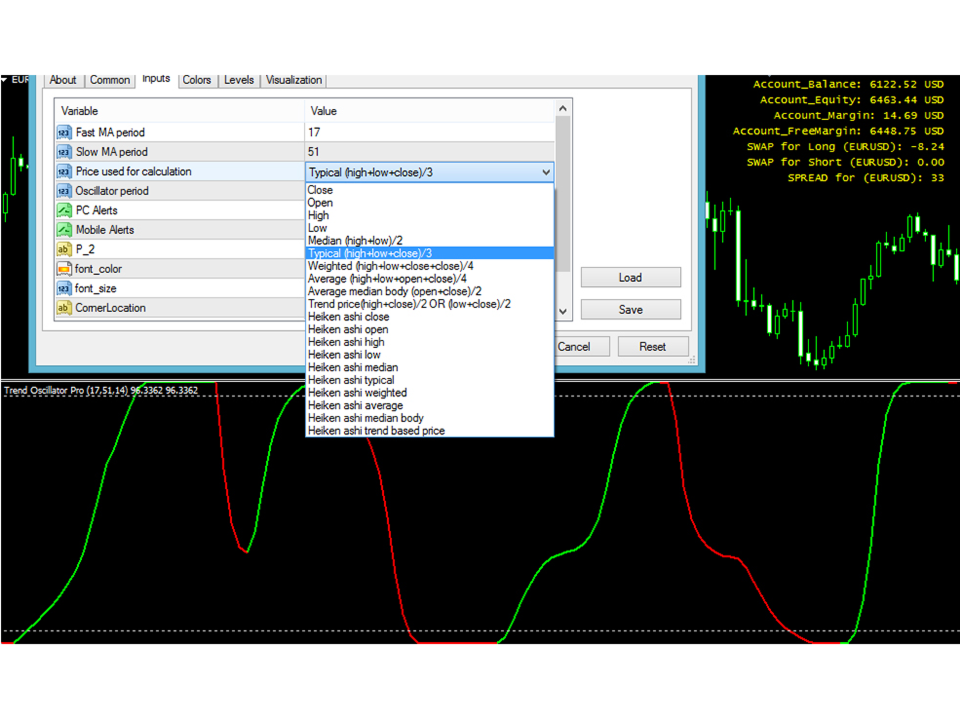Screen dimensions: 960x720
Task: Click the Load button
Action: [x=631, y=278]
